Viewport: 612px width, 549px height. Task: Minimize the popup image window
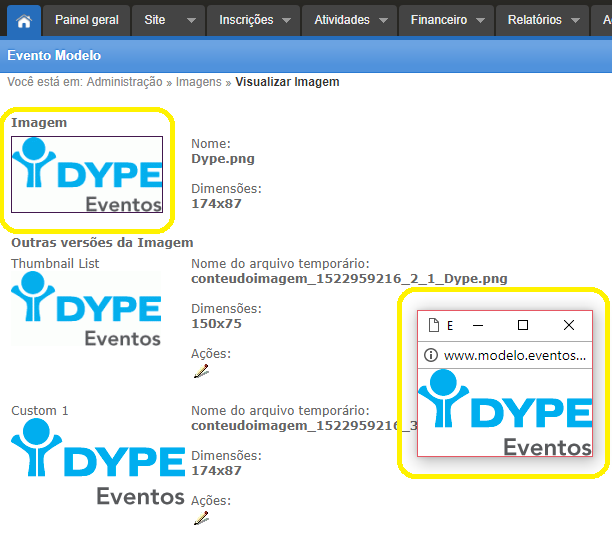coord(478,325)
